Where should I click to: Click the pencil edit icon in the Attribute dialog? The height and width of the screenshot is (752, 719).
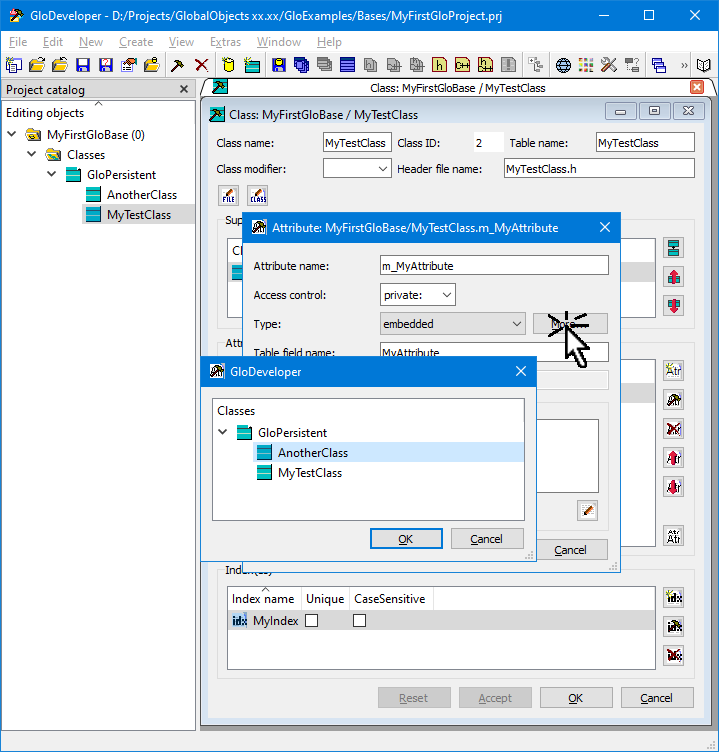[x=588, y=511]
